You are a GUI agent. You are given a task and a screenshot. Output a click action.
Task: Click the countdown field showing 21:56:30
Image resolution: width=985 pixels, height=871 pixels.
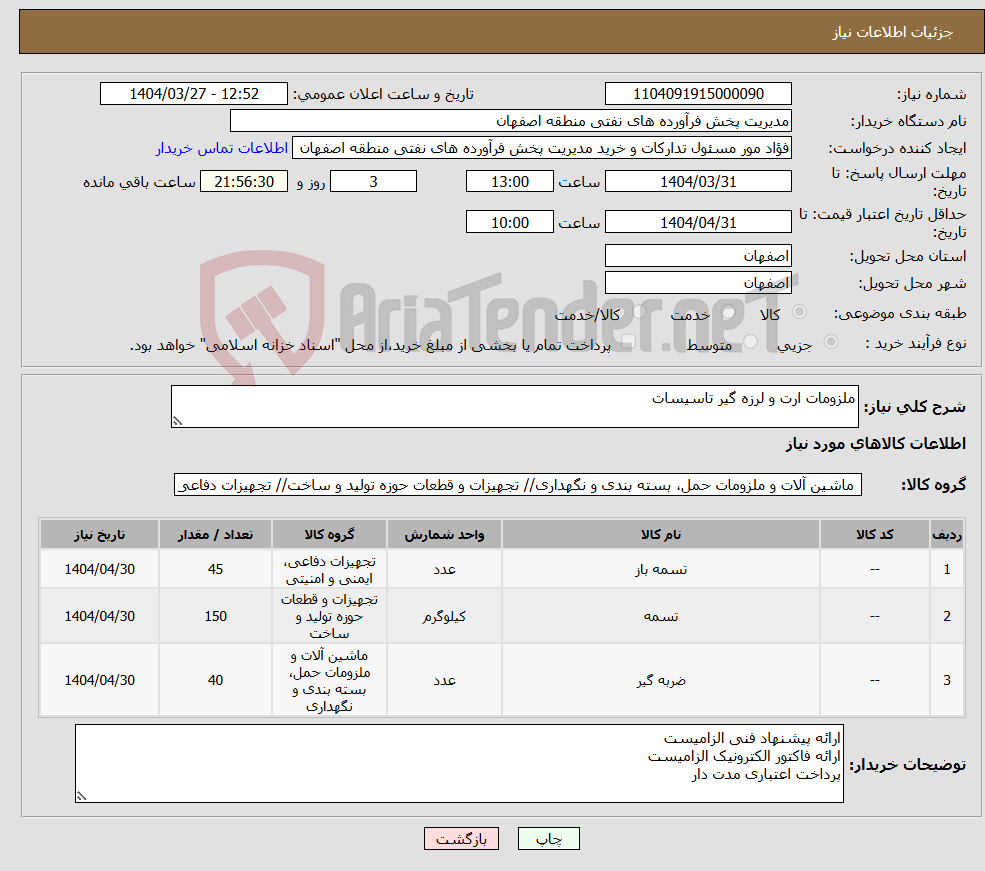tap(245, 181)
